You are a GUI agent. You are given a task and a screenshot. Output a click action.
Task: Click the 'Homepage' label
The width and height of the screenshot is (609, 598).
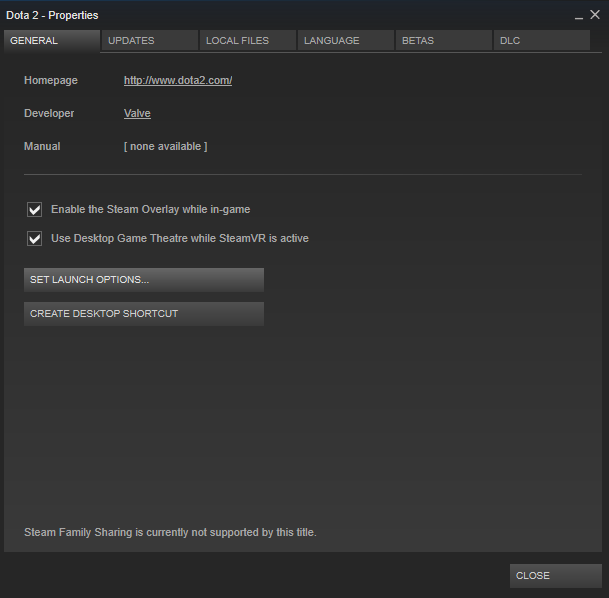pyautogui.click(x=51, y=80)
